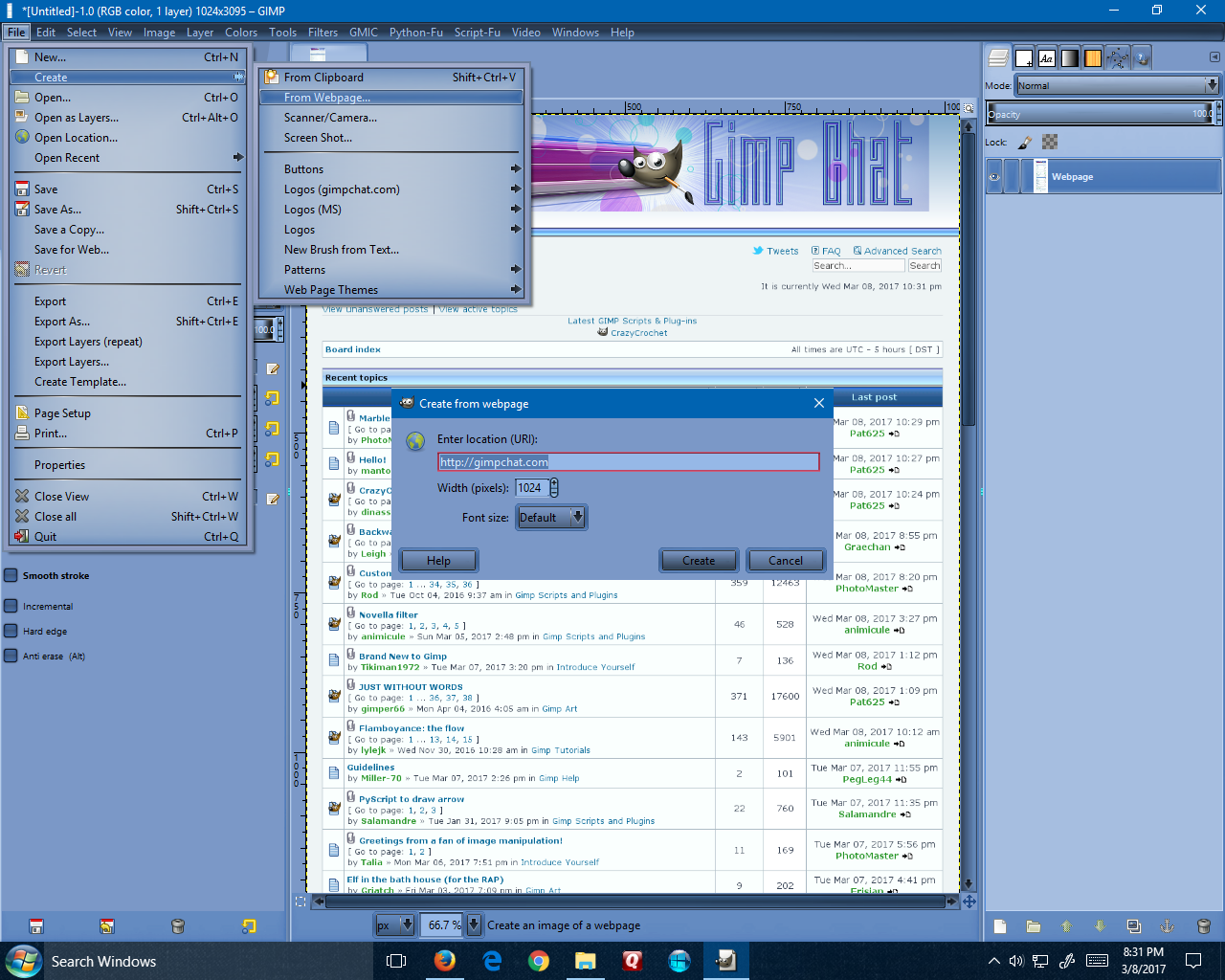Click the horizontal canvas scrollbar
The image size is (1225, 980).
pyautogui.click(x=635, y=902)
